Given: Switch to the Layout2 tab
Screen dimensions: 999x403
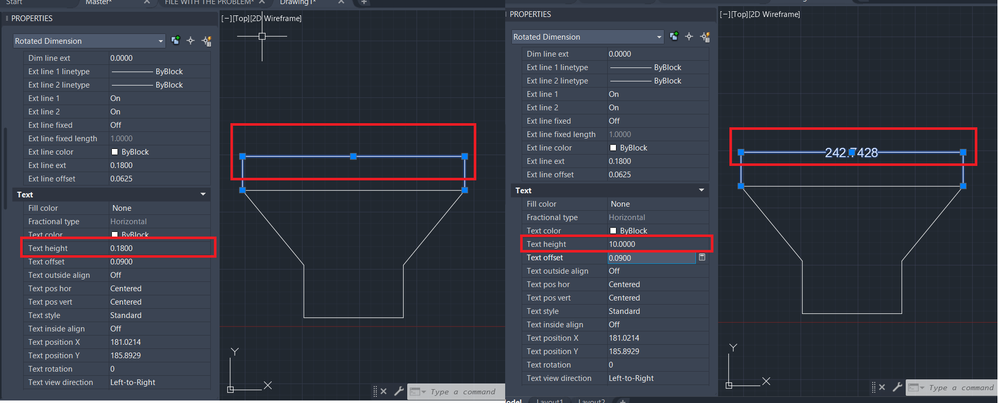Looking at the screenshot, I should 593,401.
